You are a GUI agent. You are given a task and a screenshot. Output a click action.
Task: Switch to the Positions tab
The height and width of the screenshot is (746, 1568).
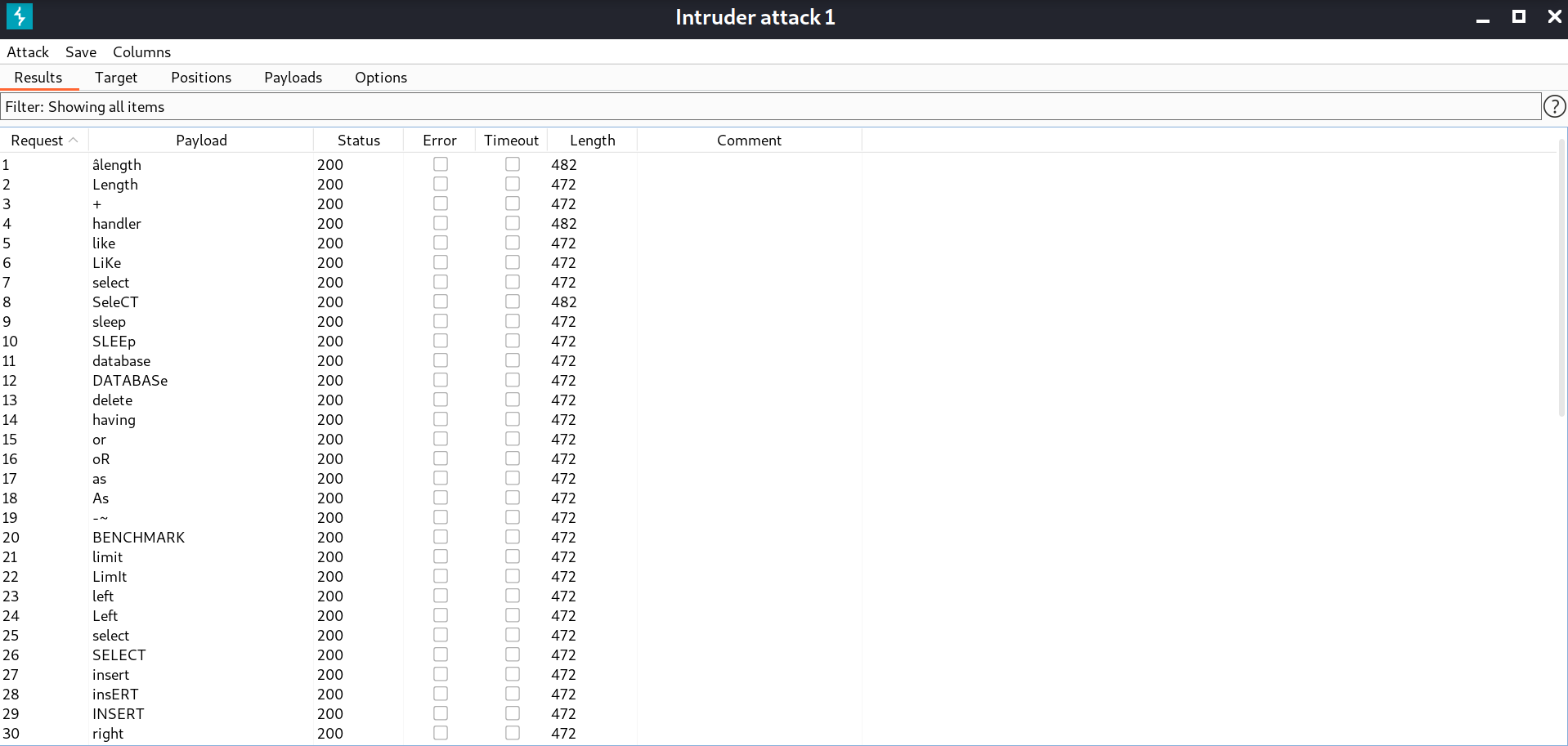click(x=201, y=77)
